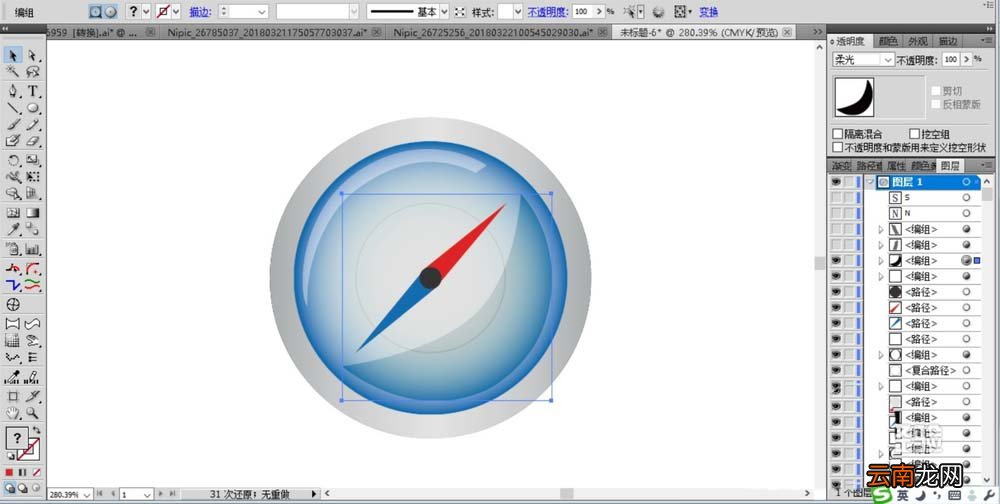Open the stroke weight 描边 dropdown
The image size is (1000, 504).
(262, 11)
